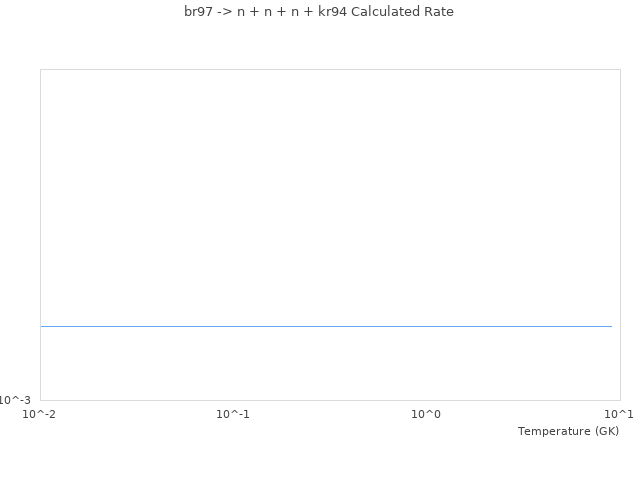Viewport: 640px width, 480px height.
Task: Click the left end of the blue line
Action: (42, 326)
